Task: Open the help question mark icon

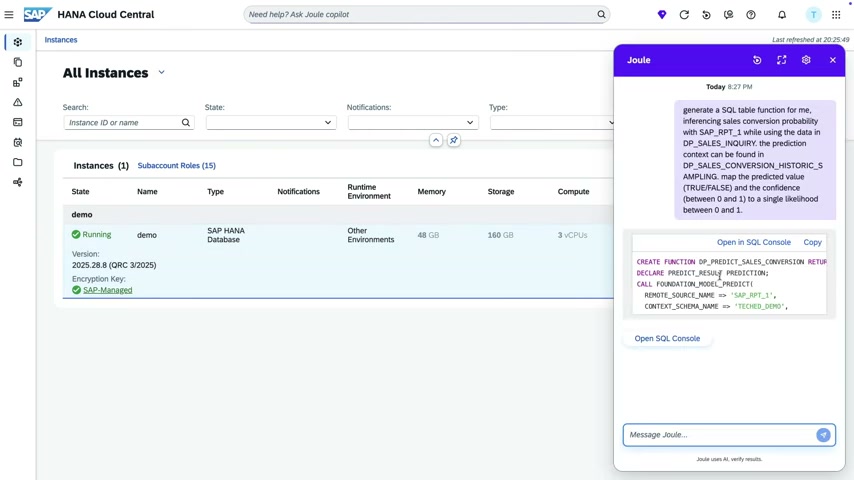Action: point(751,15)
